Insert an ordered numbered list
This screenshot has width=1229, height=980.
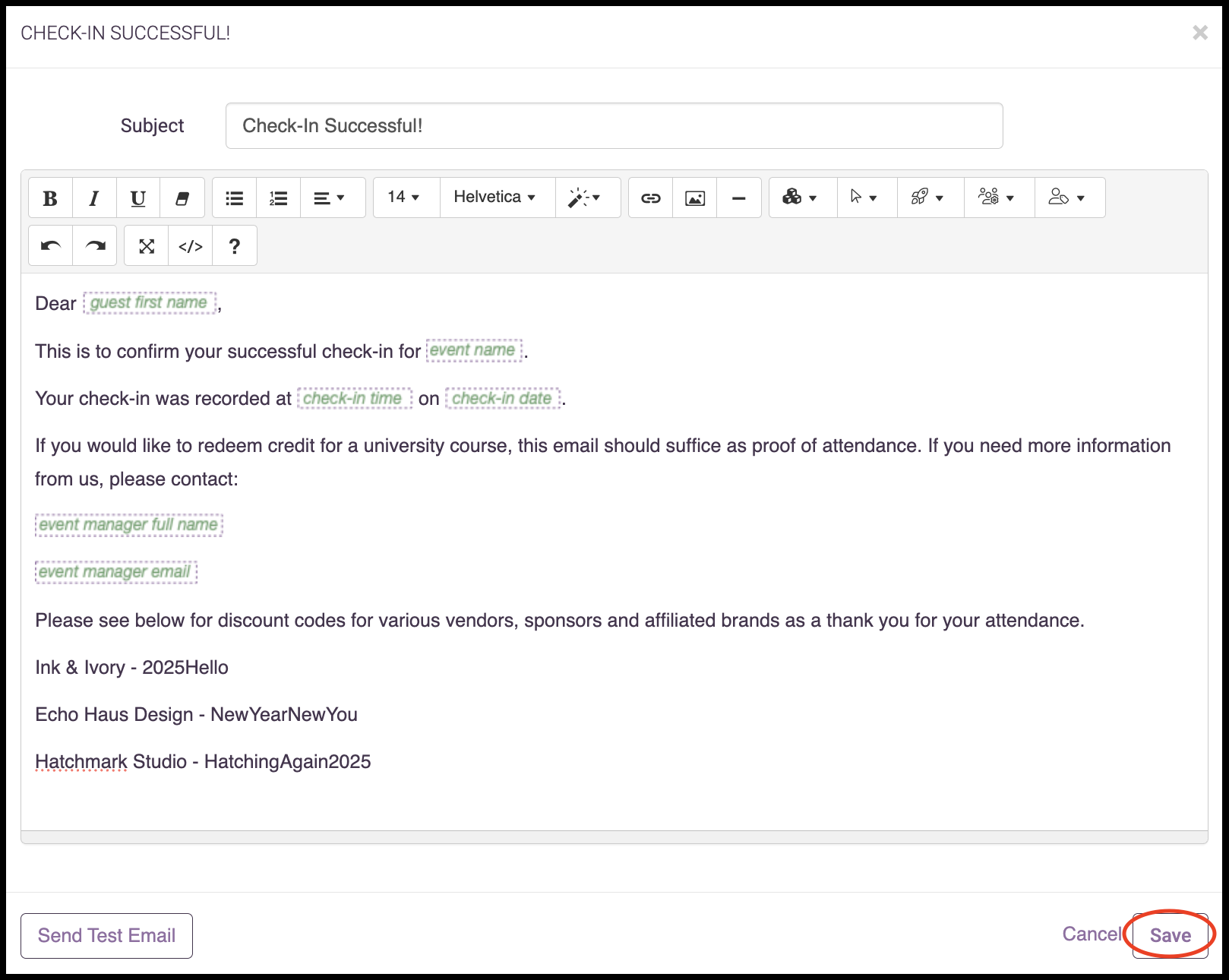click(x=279, y=198)
